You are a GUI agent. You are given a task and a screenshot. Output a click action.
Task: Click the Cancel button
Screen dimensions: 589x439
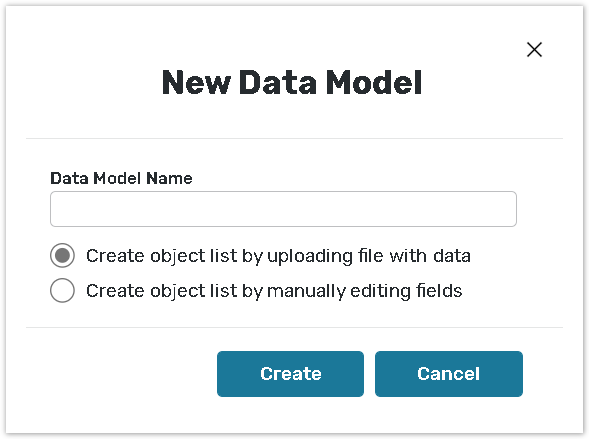point(449,374)
